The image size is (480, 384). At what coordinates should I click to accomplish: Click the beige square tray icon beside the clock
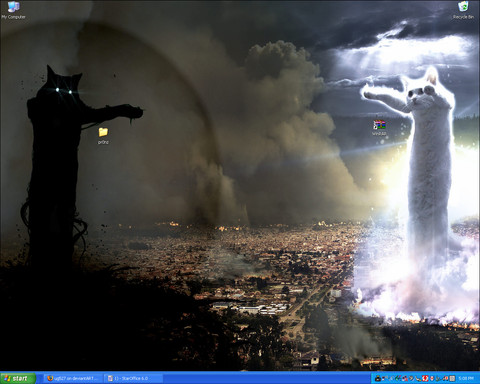(452, 378)
